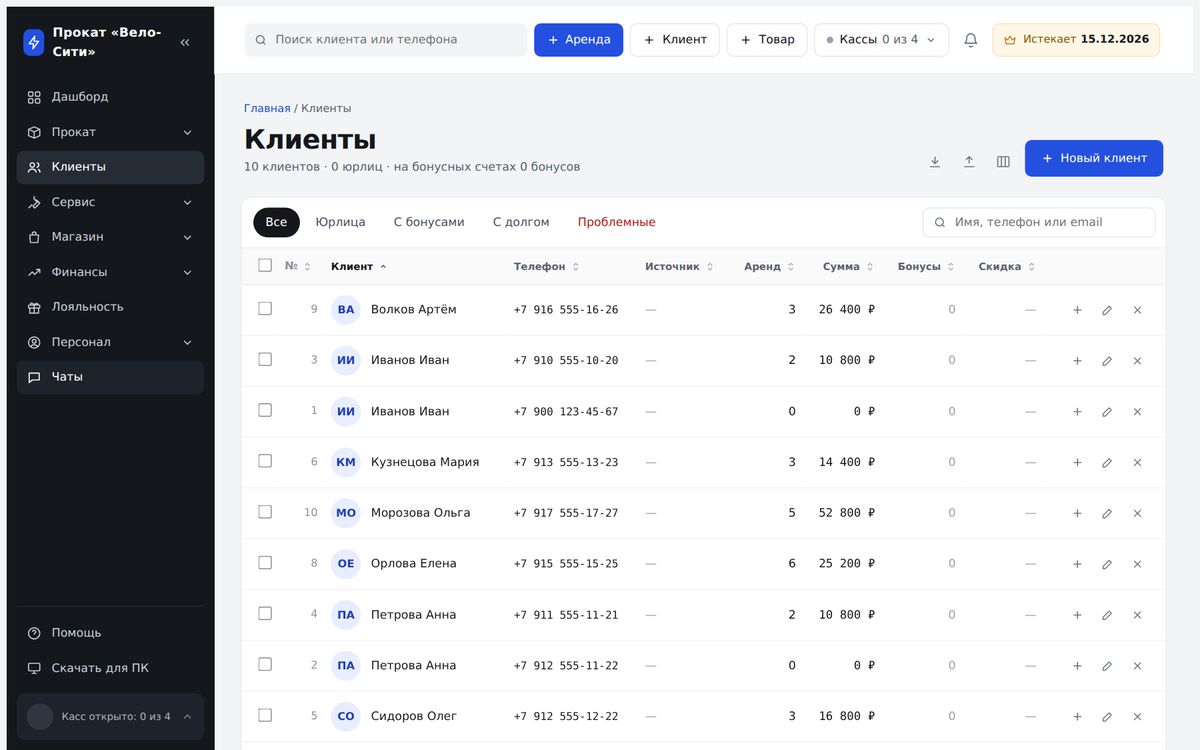The height and width of the screenshot is (750, 1200).
Task: Delete client with phone +7 900 123-45-67
Action: point(1137,412)
